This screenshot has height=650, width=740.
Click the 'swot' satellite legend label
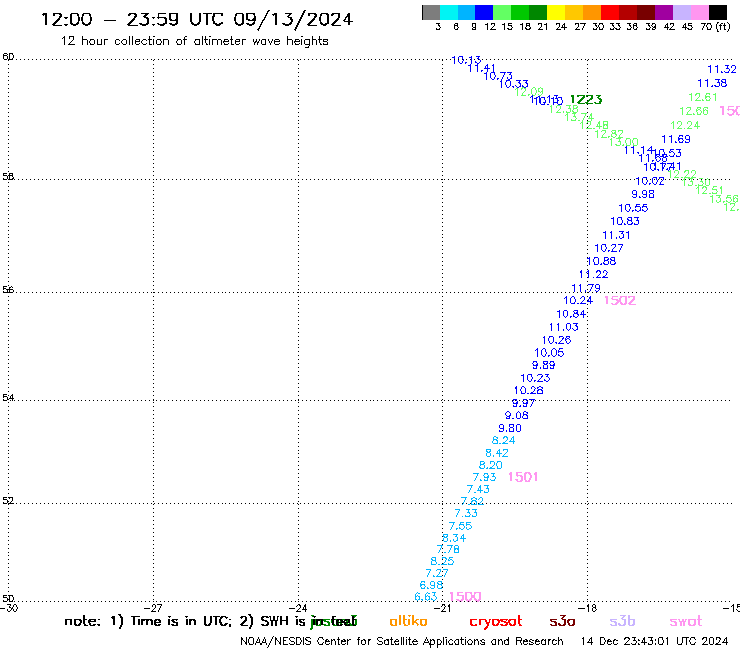click(686, 621)
